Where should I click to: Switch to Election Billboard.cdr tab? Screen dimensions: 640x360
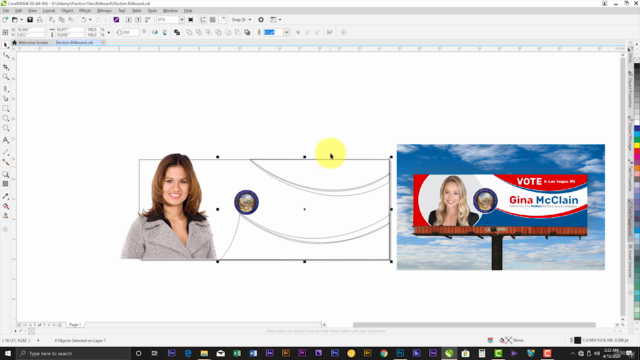click(74, 42)
